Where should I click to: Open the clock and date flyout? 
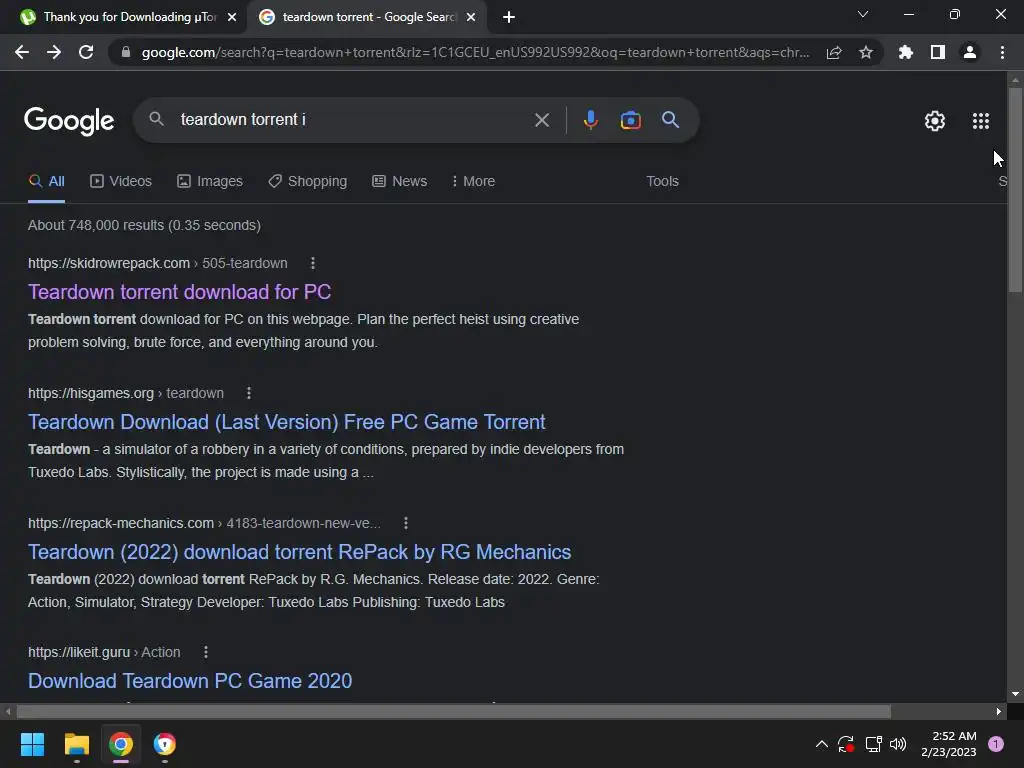coord(948,744)
